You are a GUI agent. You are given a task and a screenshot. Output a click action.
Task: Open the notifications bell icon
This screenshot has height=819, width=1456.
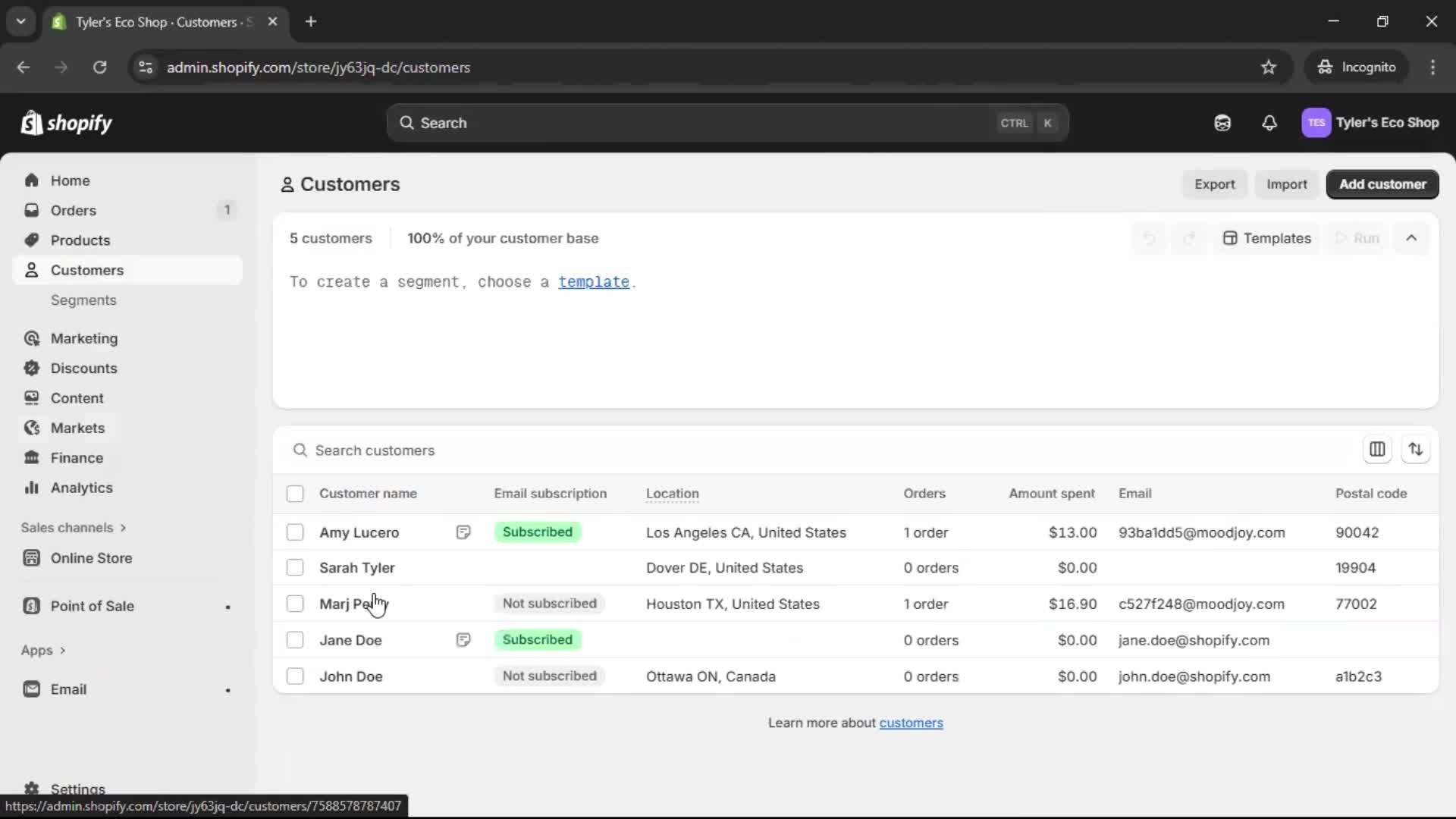tap(1269, 123)
